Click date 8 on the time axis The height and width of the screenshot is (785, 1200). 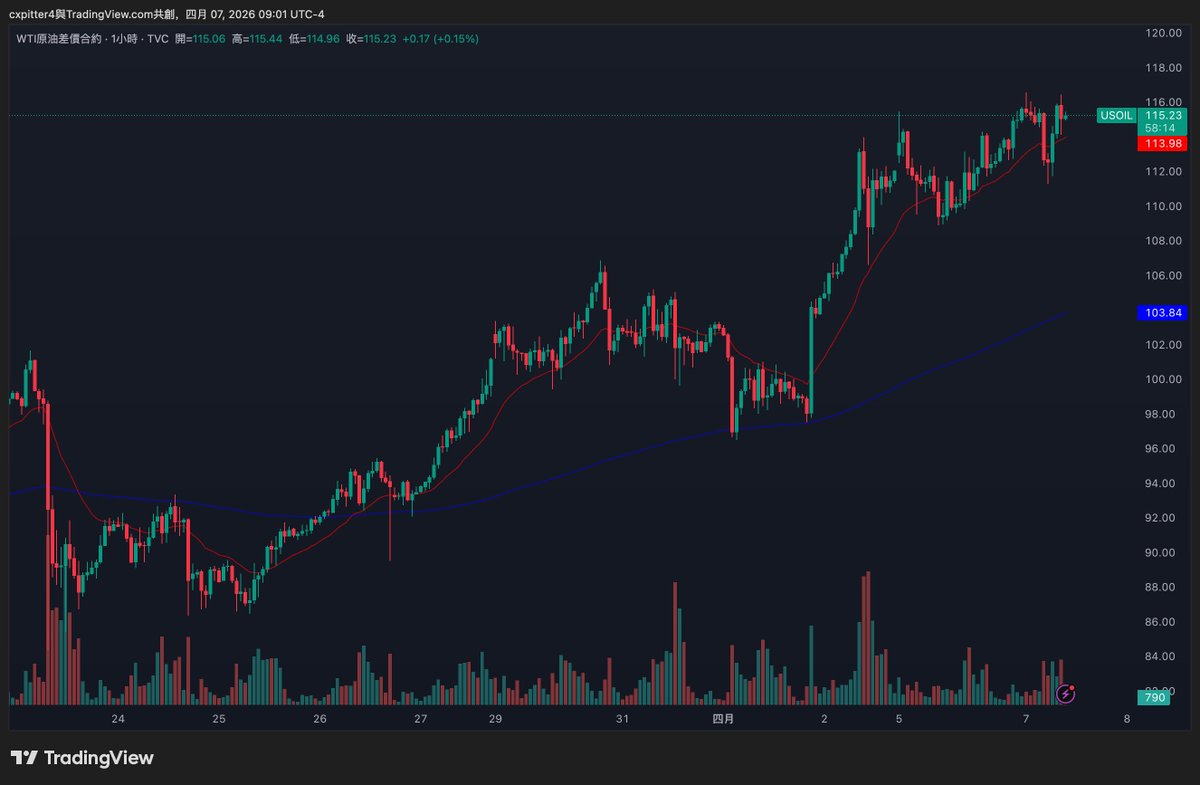point(1127,719)
